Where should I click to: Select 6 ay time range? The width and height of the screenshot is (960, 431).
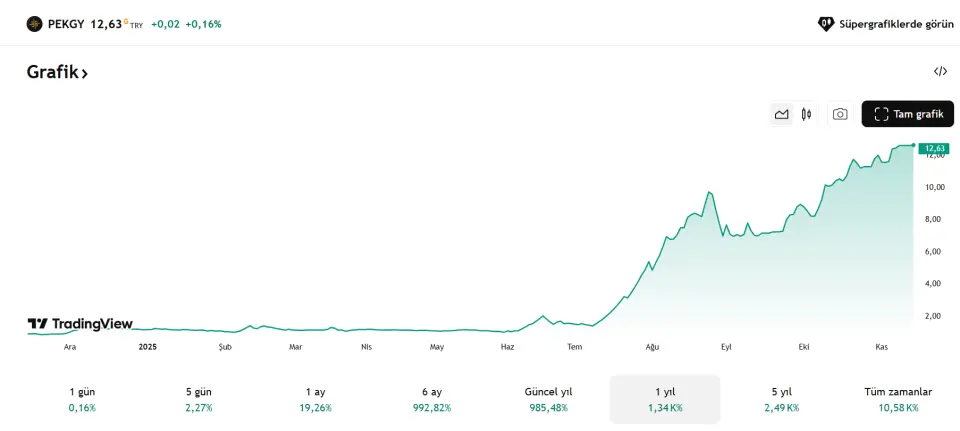click(x=431, y=399)
